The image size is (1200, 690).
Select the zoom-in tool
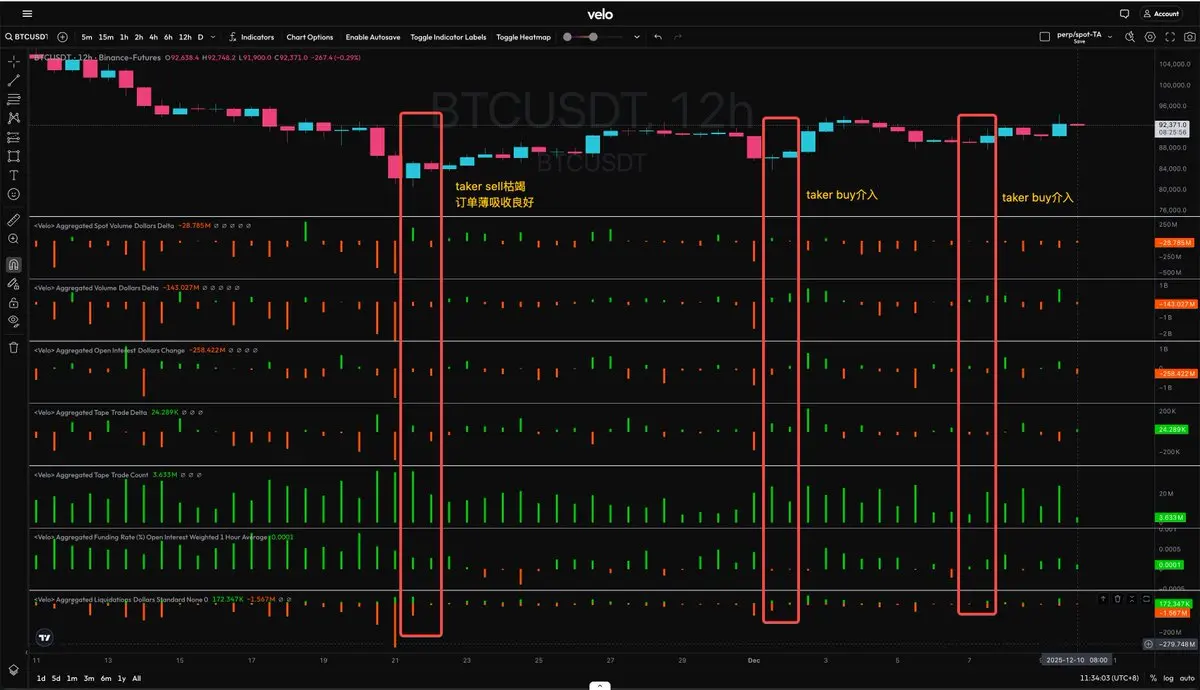(x=14, y=239)
